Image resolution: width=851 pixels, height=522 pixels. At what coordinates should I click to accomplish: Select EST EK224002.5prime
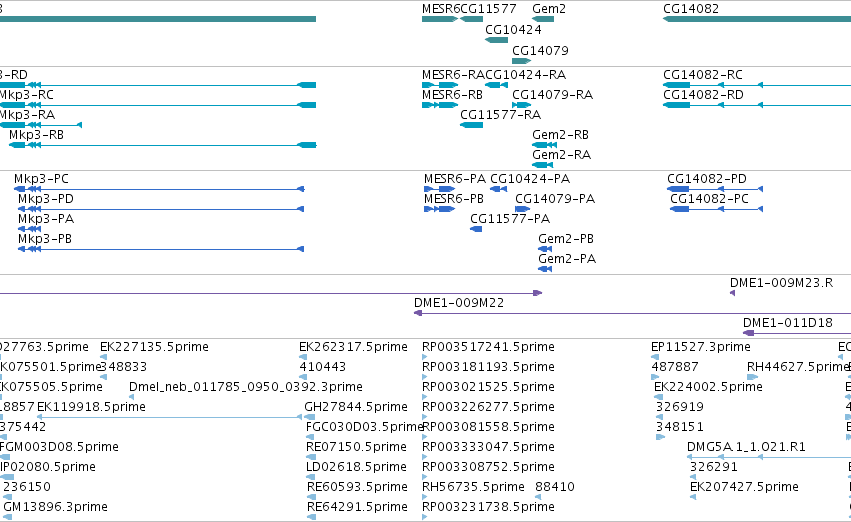[x=709, y=387]
